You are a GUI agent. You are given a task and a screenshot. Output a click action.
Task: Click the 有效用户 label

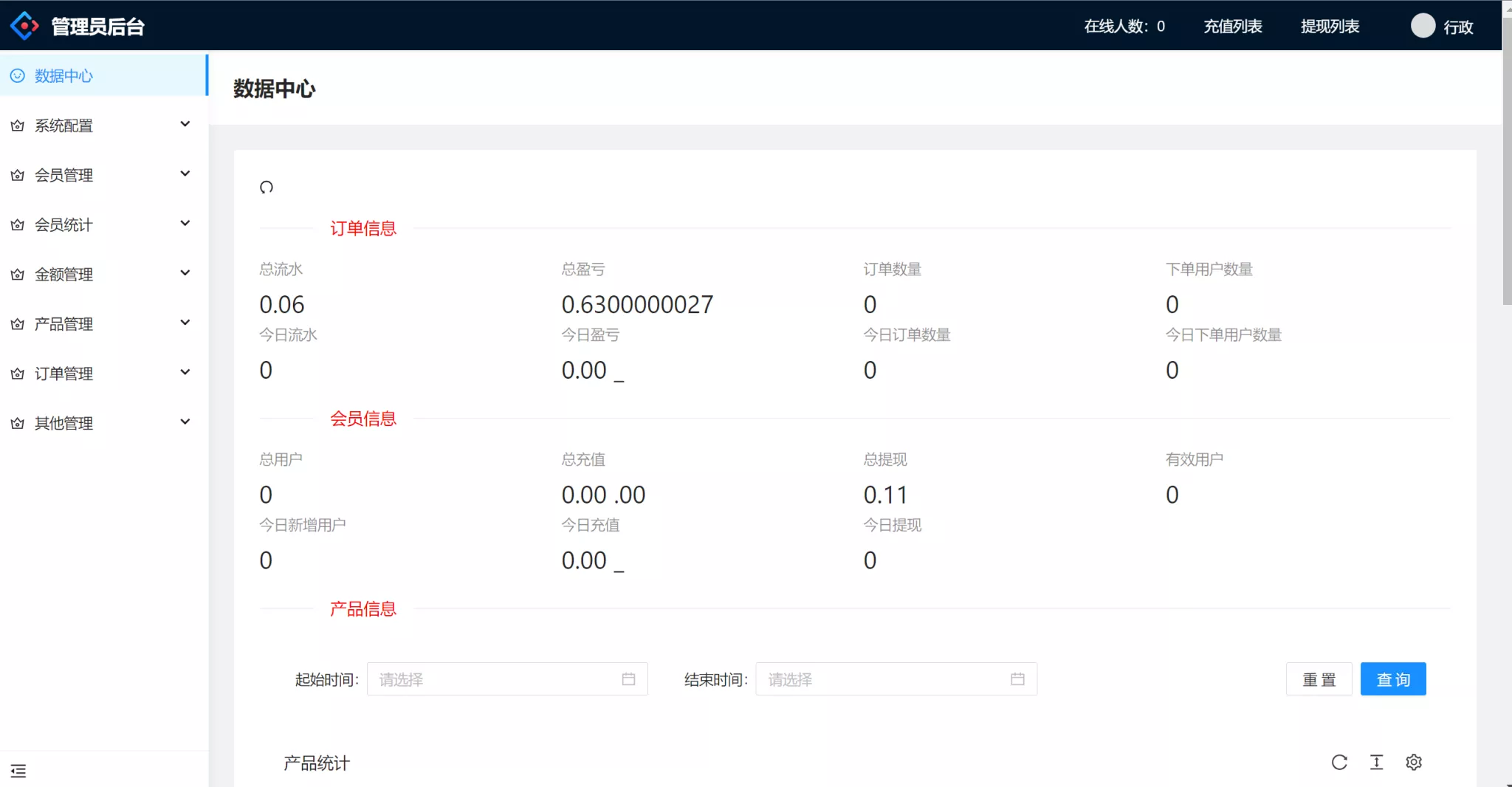click(1195, 459)
